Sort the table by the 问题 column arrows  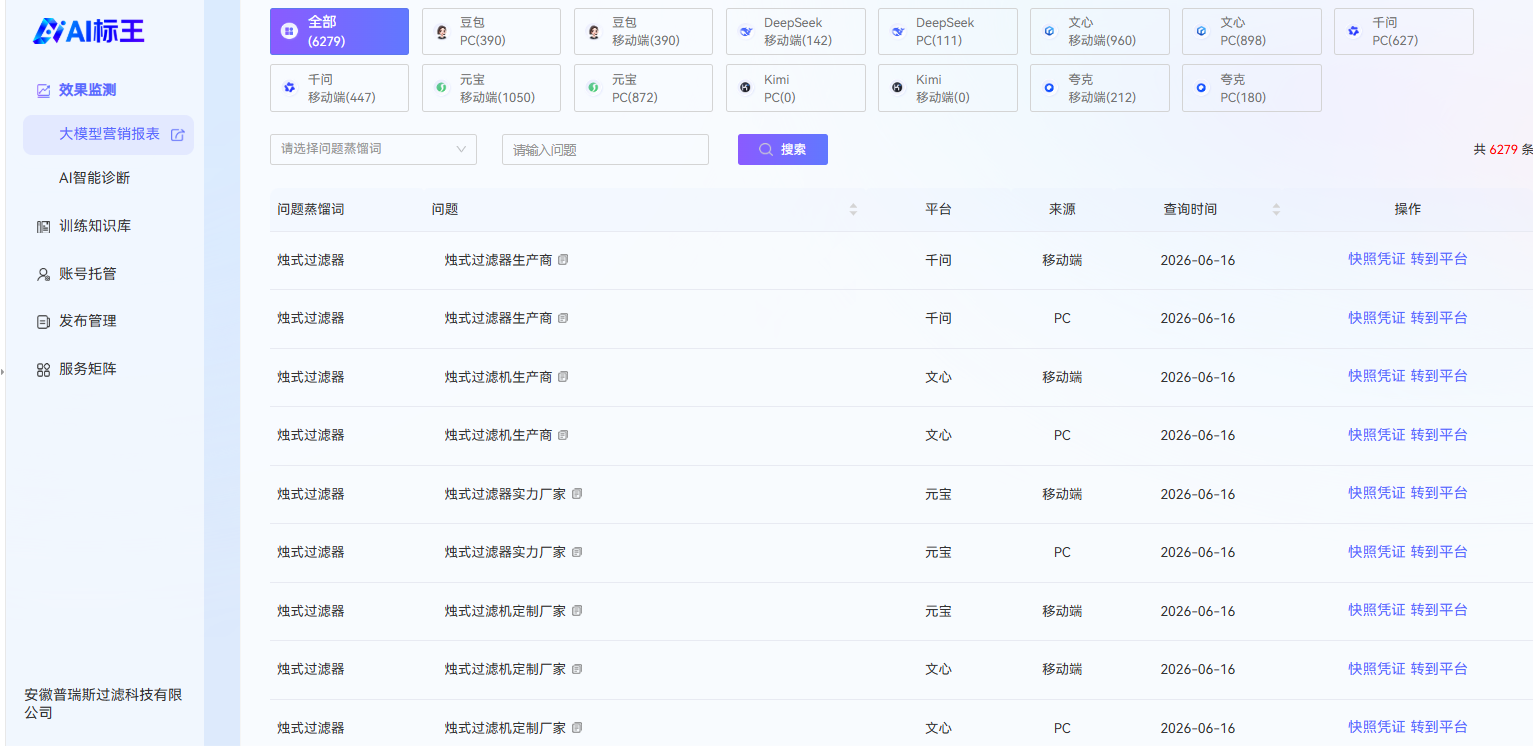pyautogui.click(x=853, y=210)
